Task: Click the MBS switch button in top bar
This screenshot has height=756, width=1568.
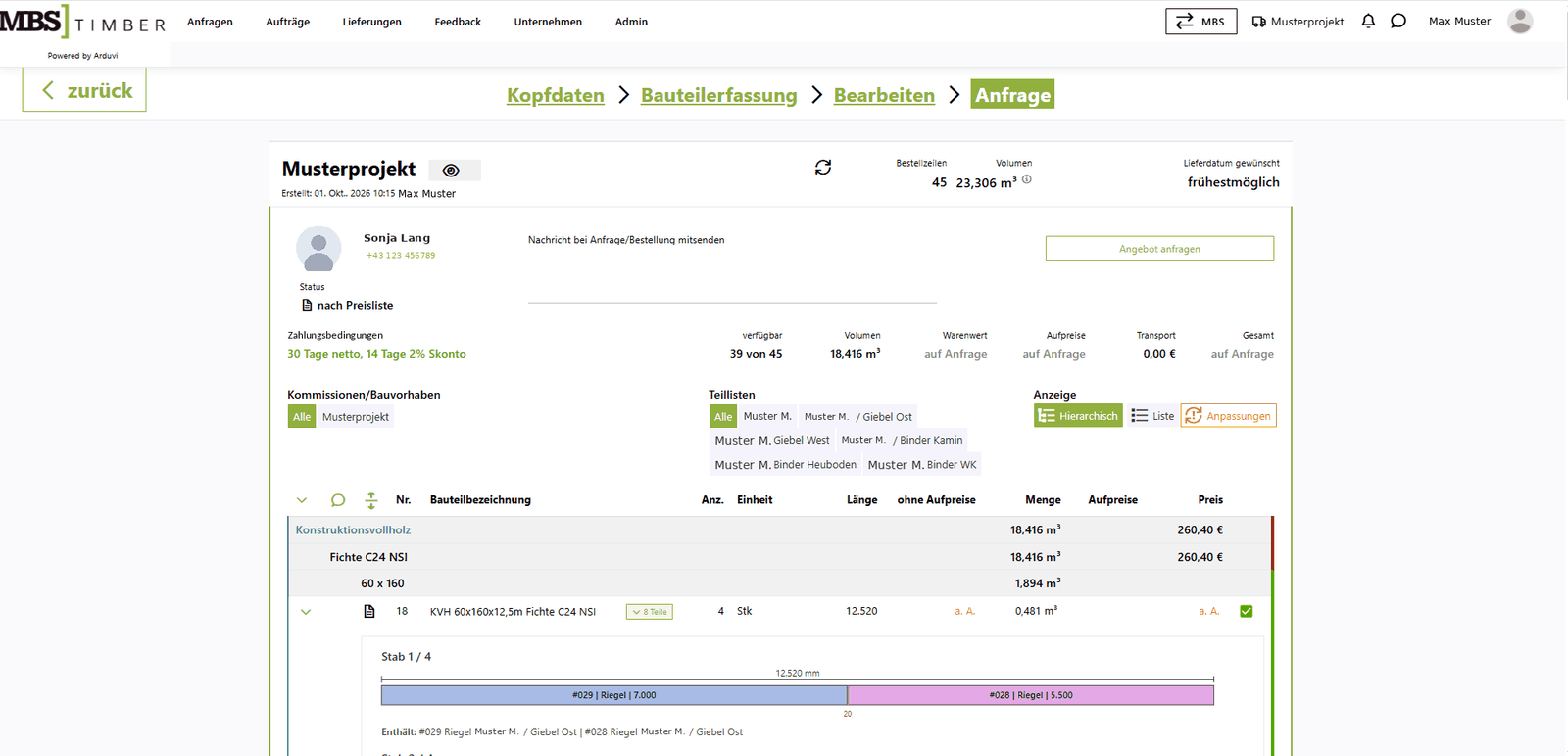Action: click(x=1201, y=22)
